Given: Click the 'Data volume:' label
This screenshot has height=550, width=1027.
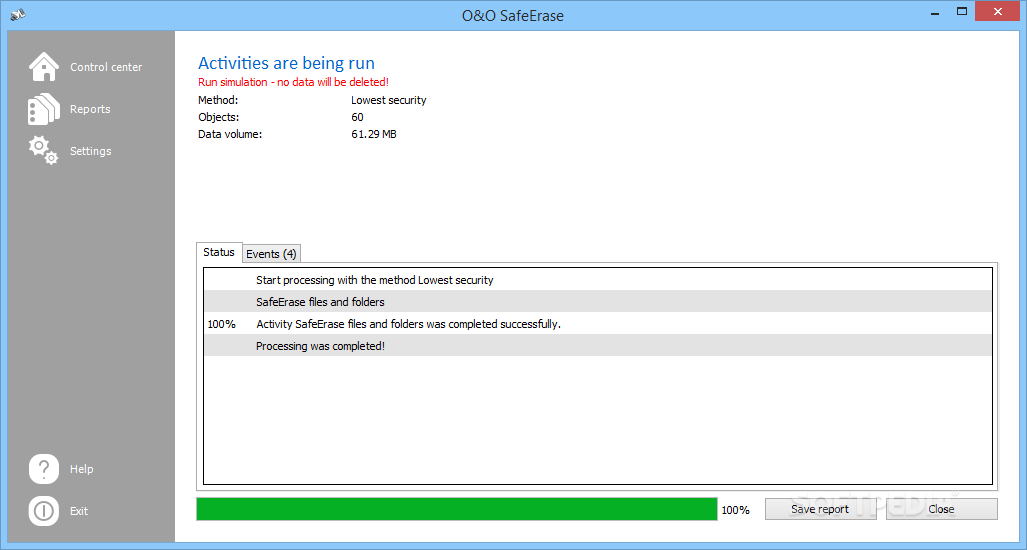Looking at the screenshot, I should click(230, 134).
